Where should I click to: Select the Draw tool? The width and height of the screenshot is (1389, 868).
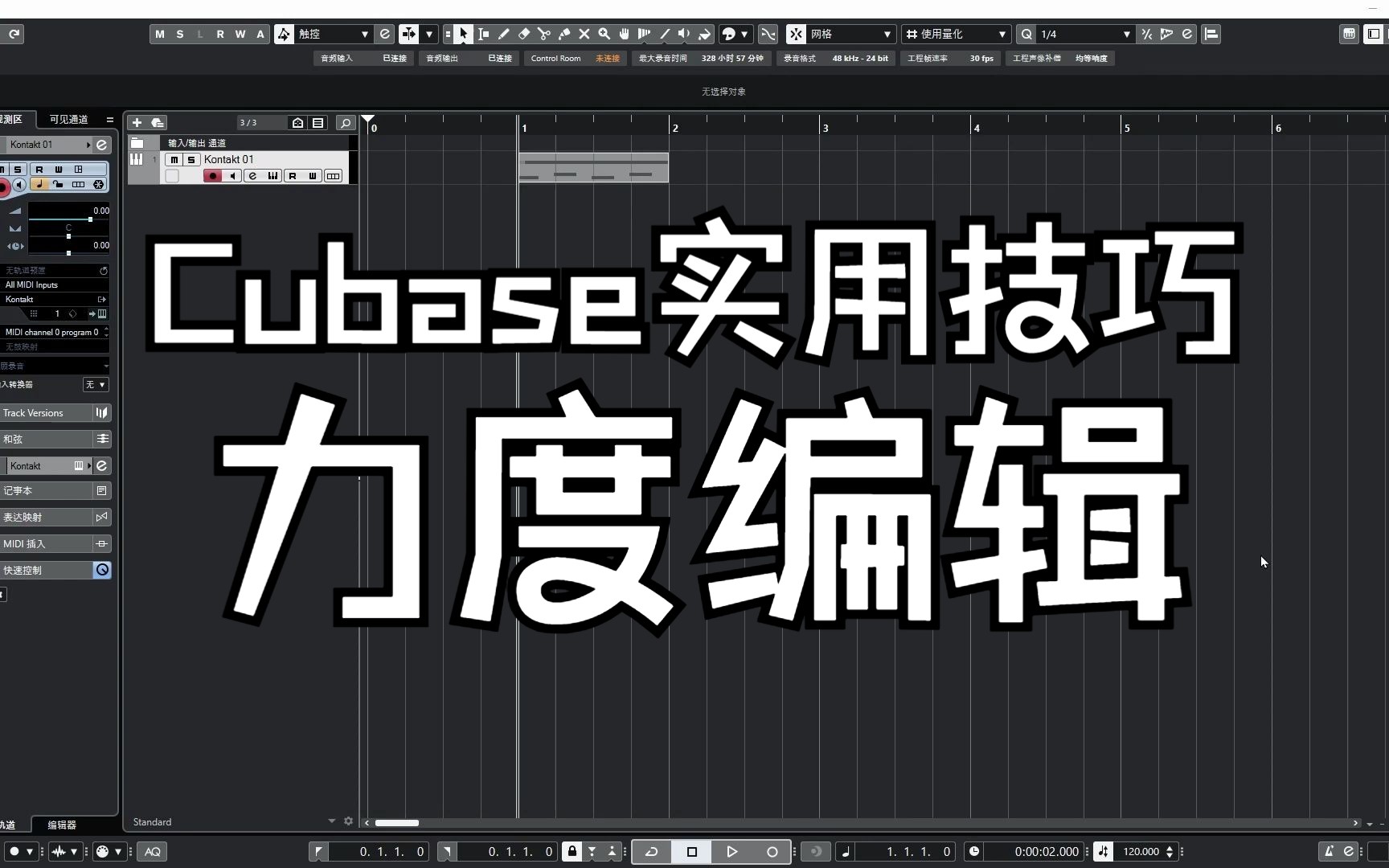click(504, 34)
